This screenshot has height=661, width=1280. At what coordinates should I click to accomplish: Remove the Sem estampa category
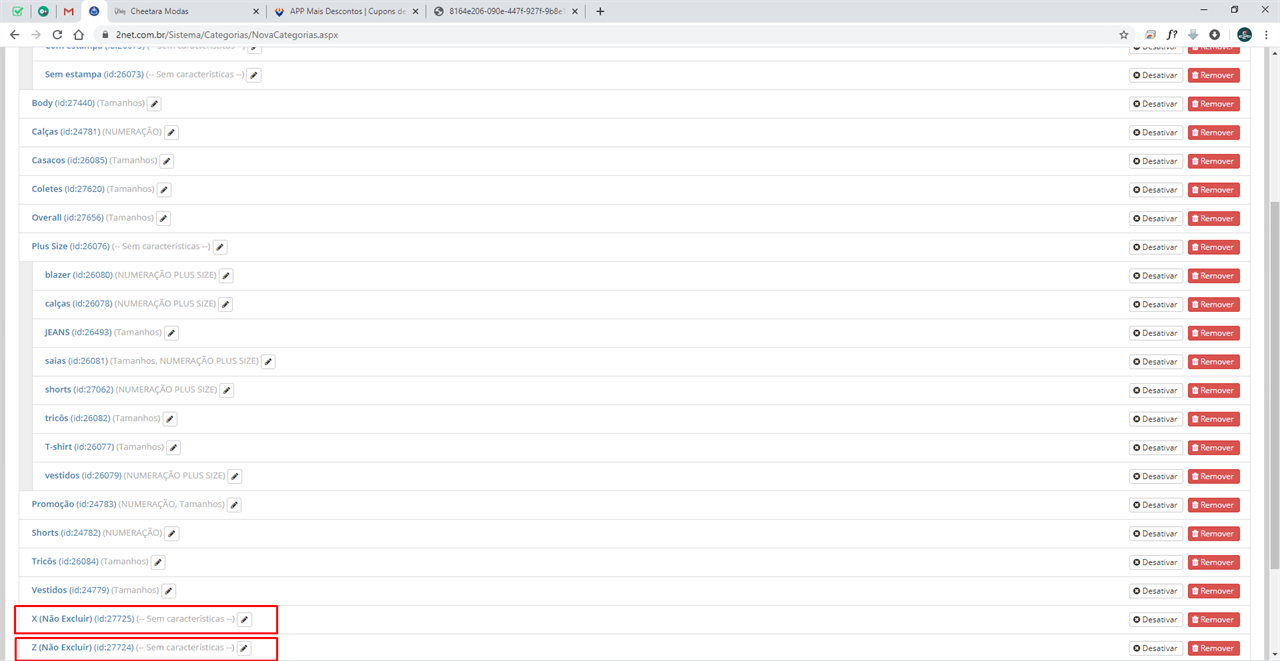pyautogui.click(x=1213, y=75)
